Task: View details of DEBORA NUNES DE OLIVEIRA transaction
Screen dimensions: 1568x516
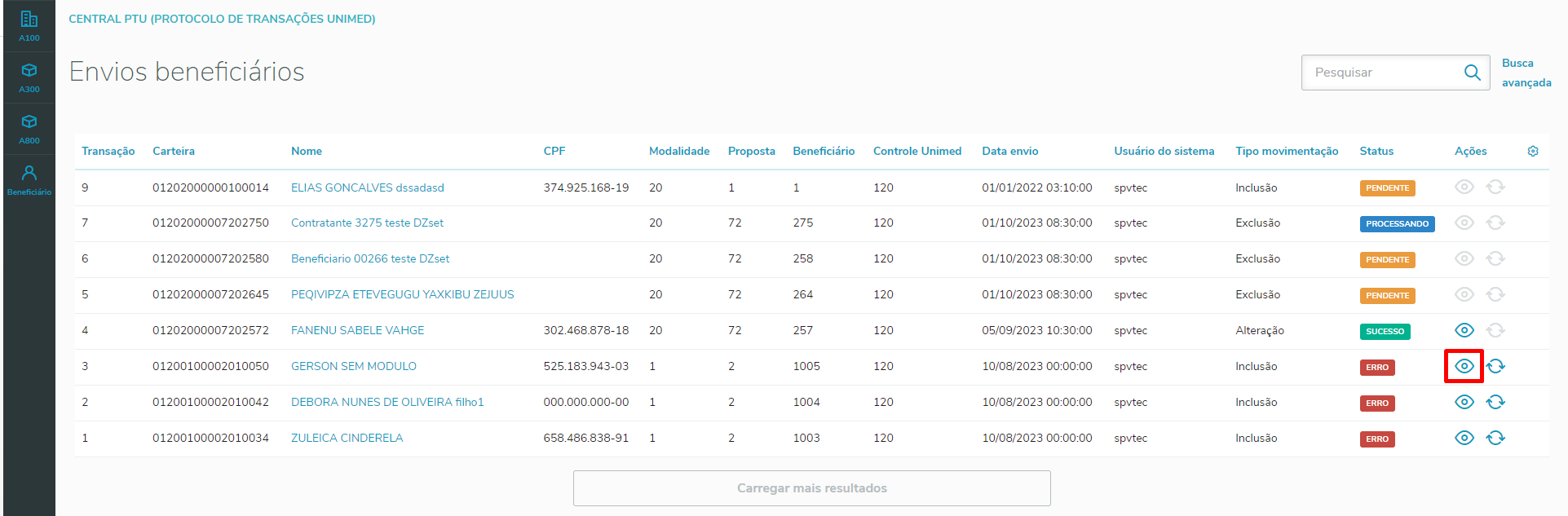Action: pyautogui.click(x=1464, y=402)
